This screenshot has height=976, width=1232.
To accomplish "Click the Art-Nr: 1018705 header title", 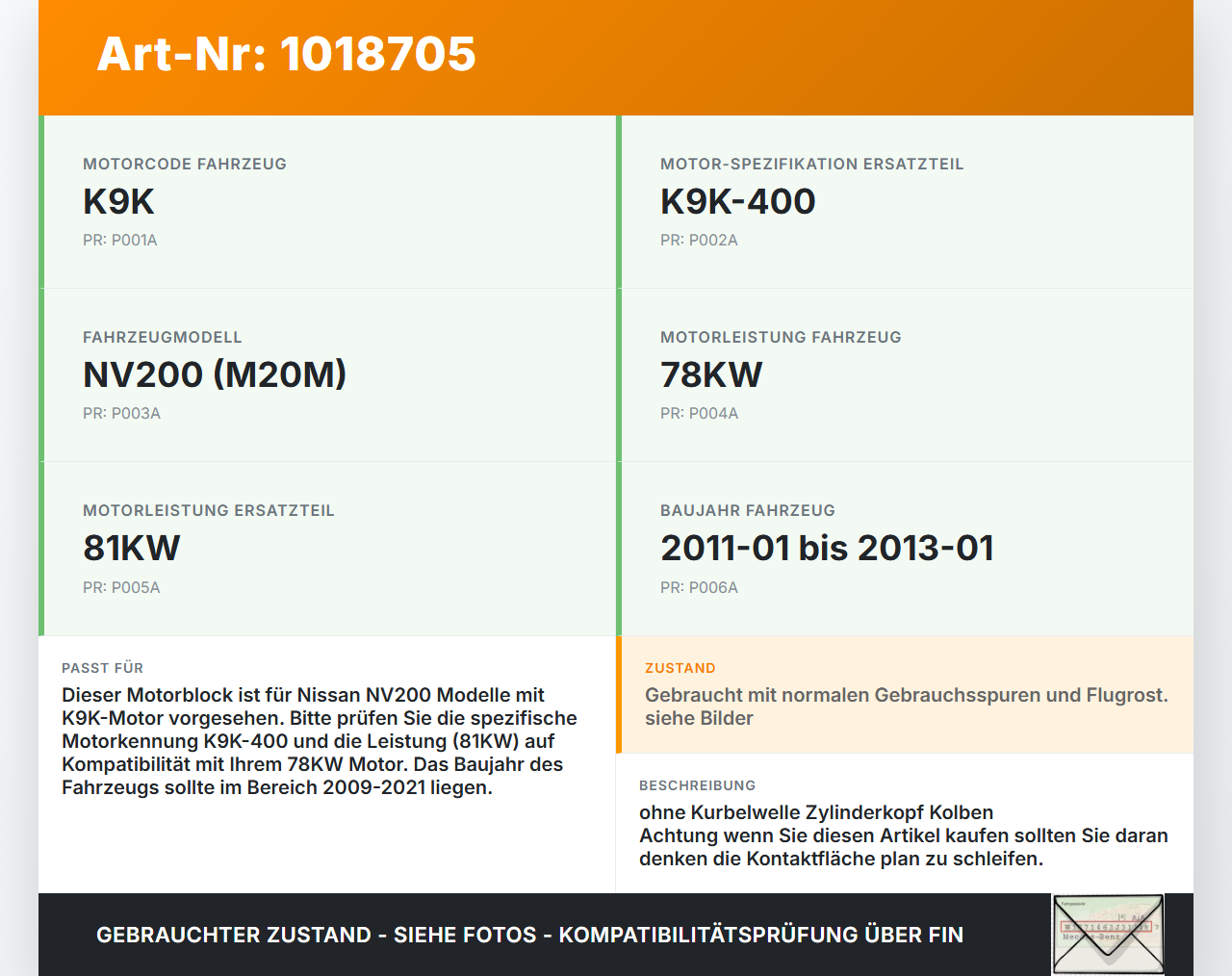I will pos(287,54).
